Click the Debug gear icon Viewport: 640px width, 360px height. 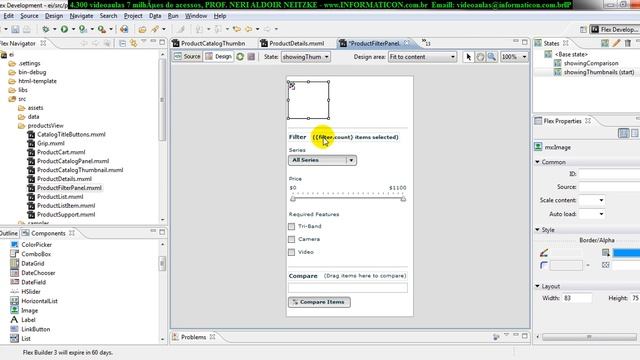[46, 29]
